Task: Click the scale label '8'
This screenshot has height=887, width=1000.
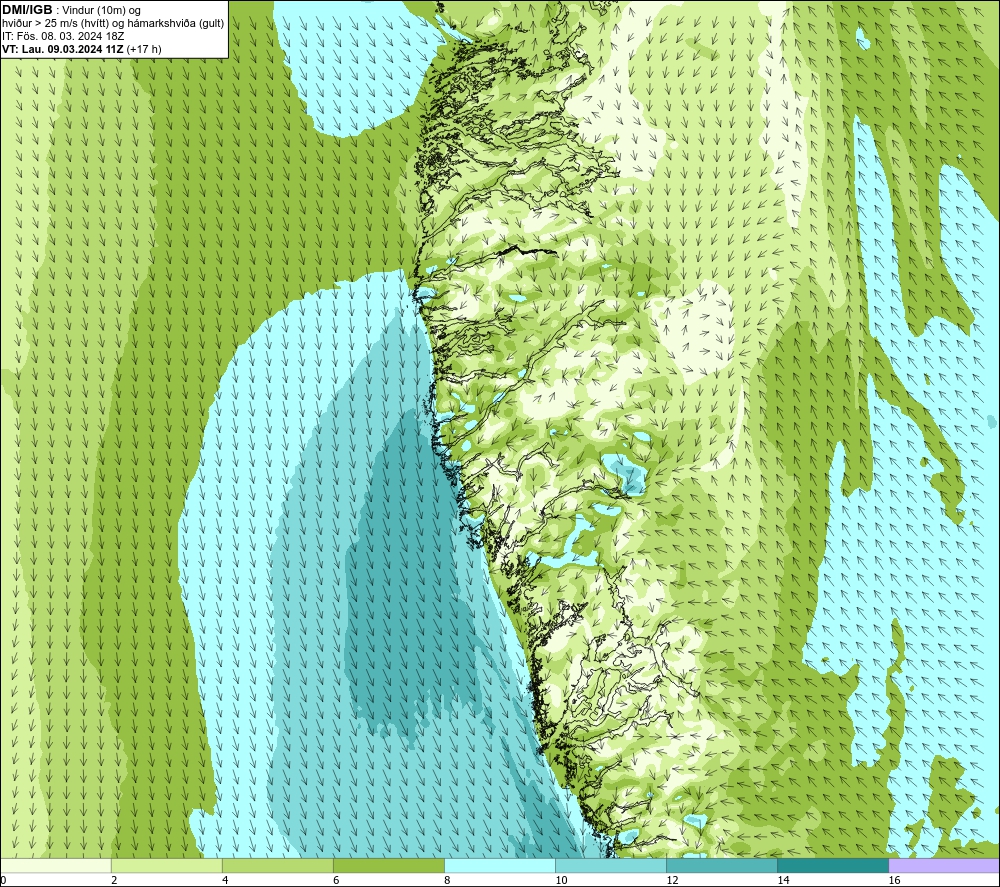Action: [x=447, y=880]
